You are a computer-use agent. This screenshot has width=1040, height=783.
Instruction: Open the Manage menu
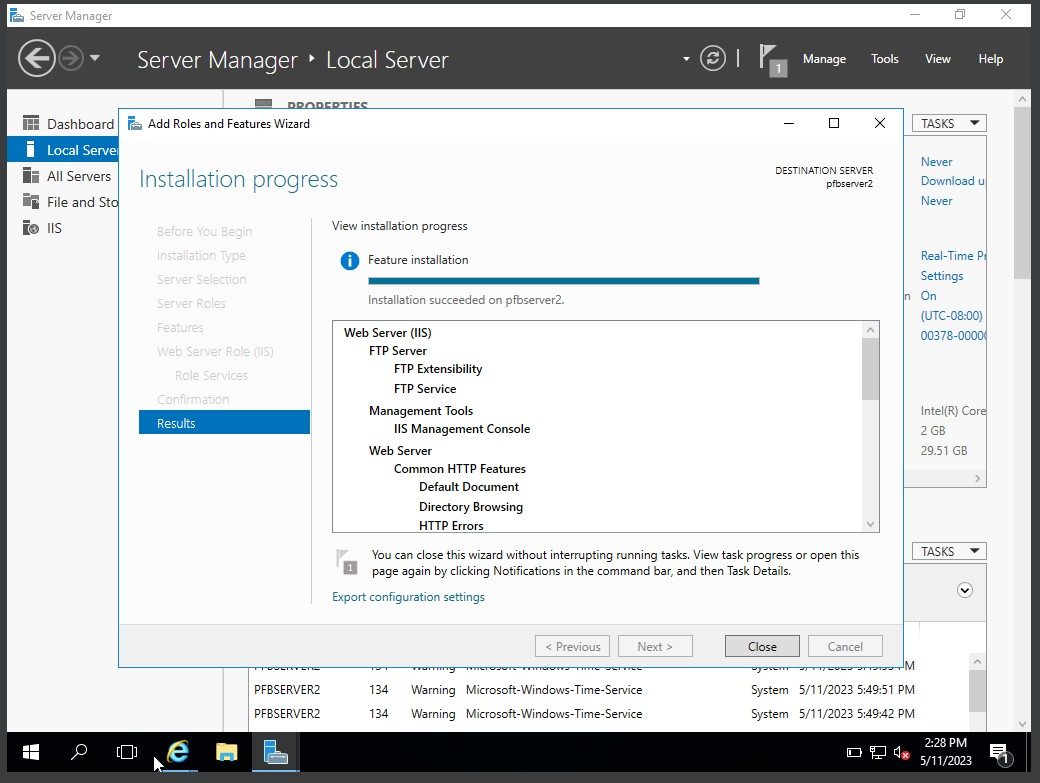pyautogui.click(x=824, y=58)
